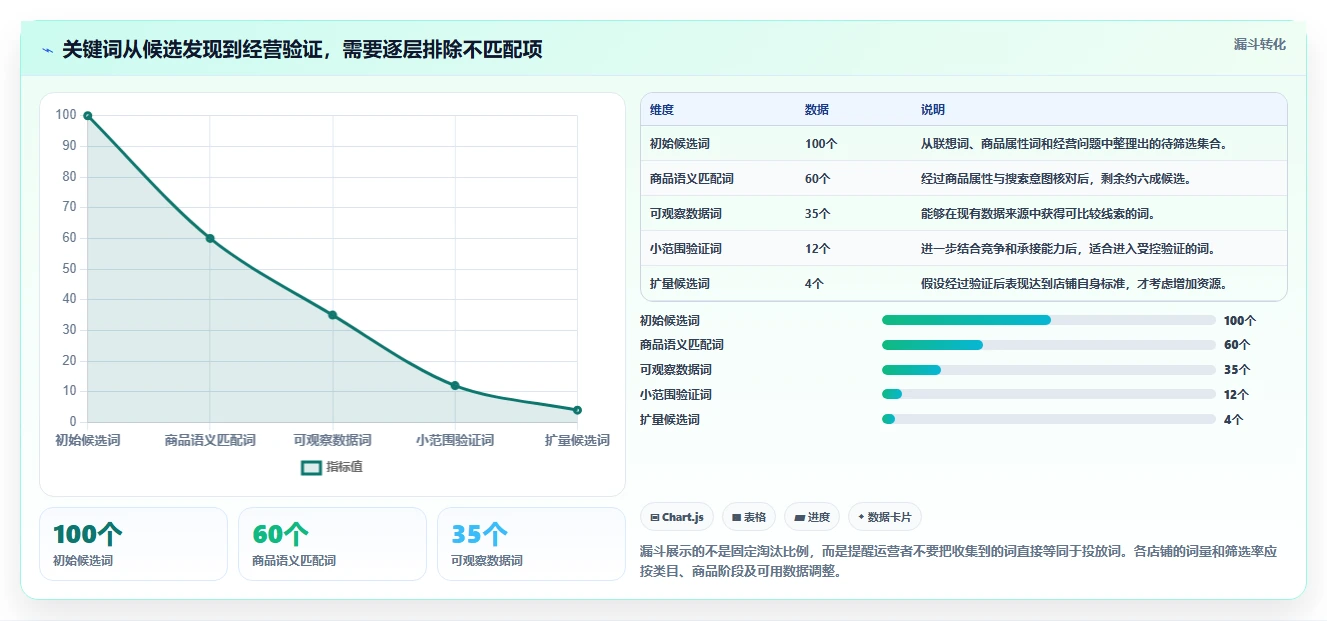Click the icon inside the Chart.js chip

point(654,518)
